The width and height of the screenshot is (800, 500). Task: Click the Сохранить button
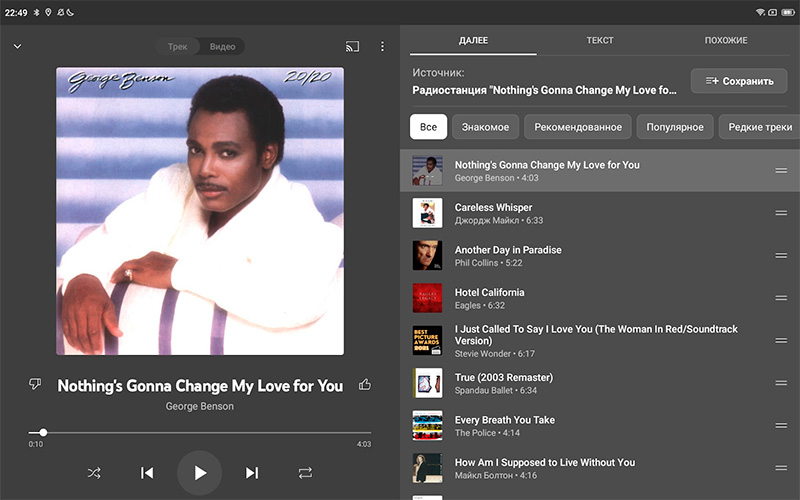[738, 81]
